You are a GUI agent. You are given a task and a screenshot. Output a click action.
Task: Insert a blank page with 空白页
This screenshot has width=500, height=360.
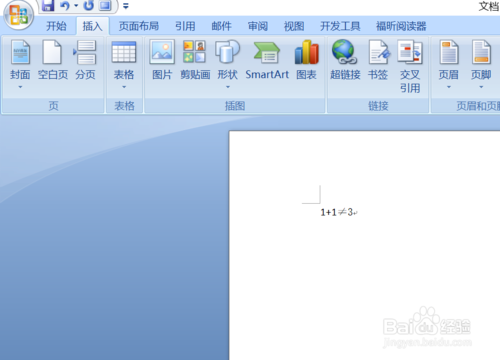(x=53, y=60)
